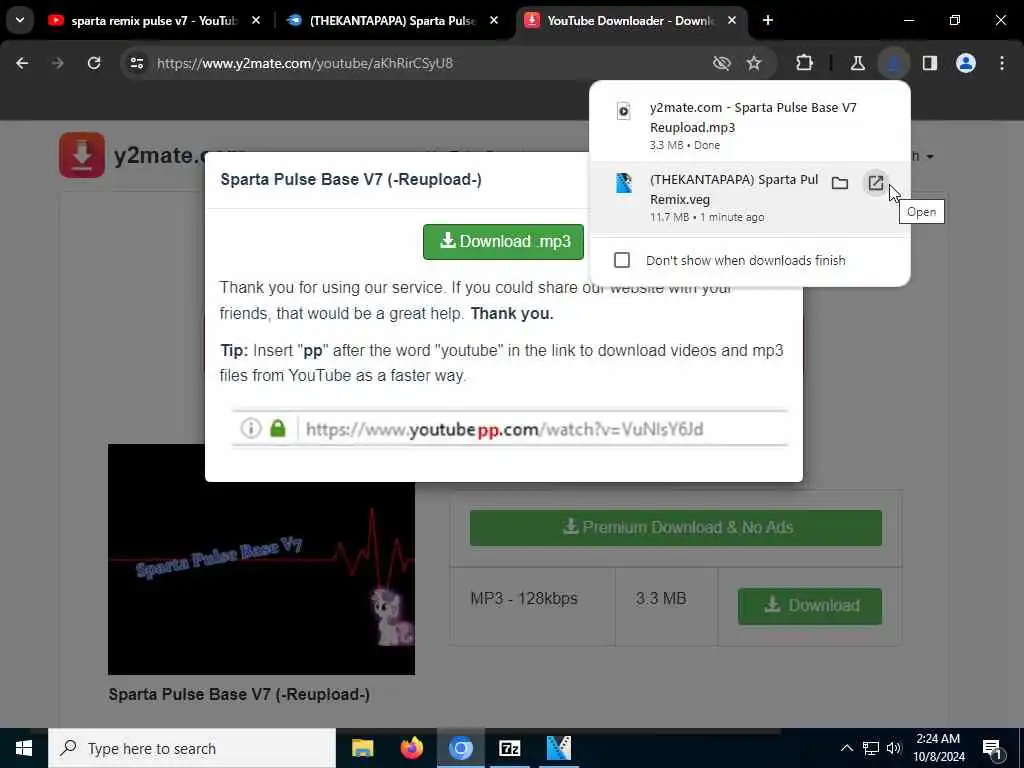Open a new tab with the plus button
The image size is (1024, 768).
(x=768, y=21)
